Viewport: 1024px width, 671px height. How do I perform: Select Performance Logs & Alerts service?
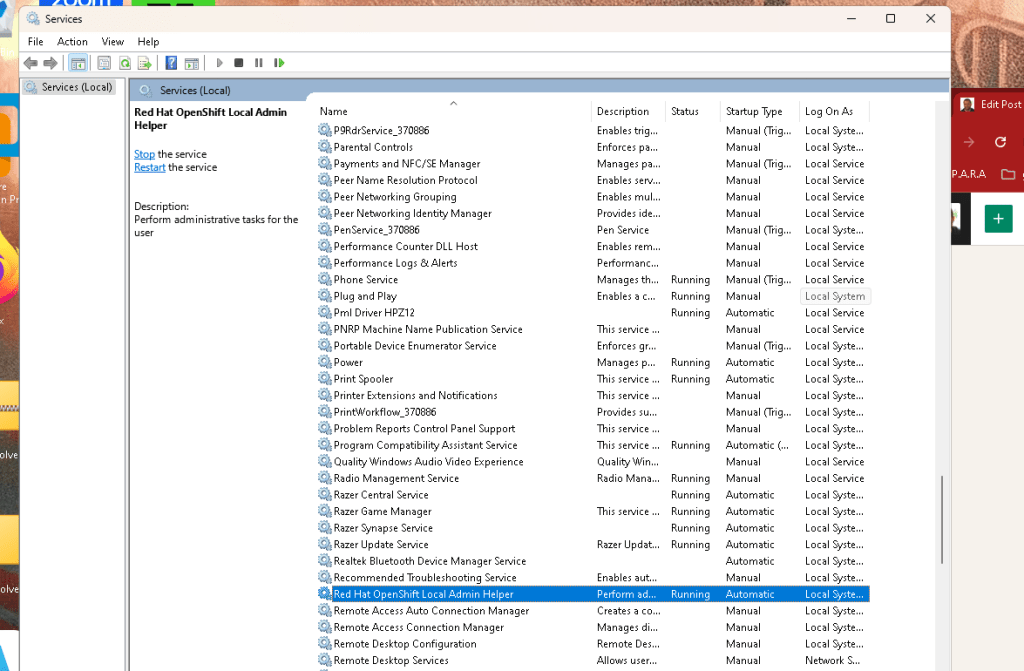pos(593,263)
